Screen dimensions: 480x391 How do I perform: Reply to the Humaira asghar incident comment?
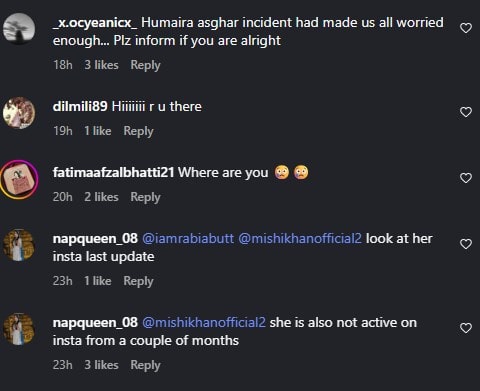pos(145,65)
